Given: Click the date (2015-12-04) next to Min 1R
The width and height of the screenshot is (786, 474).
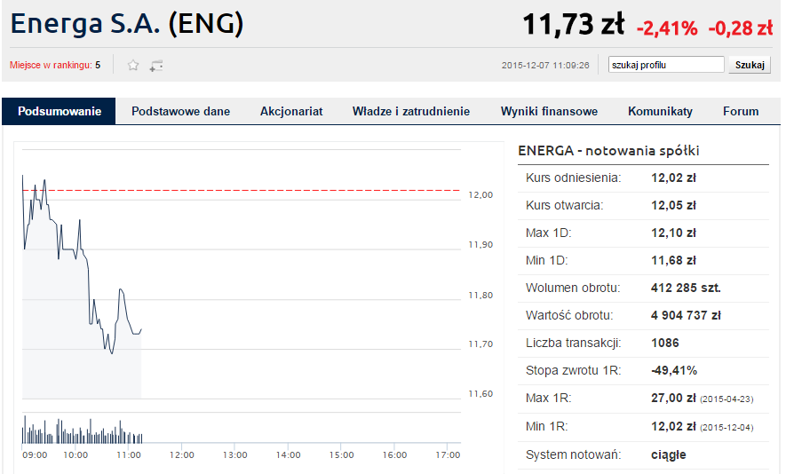Looking at the screenshot, I should point(726,427).
